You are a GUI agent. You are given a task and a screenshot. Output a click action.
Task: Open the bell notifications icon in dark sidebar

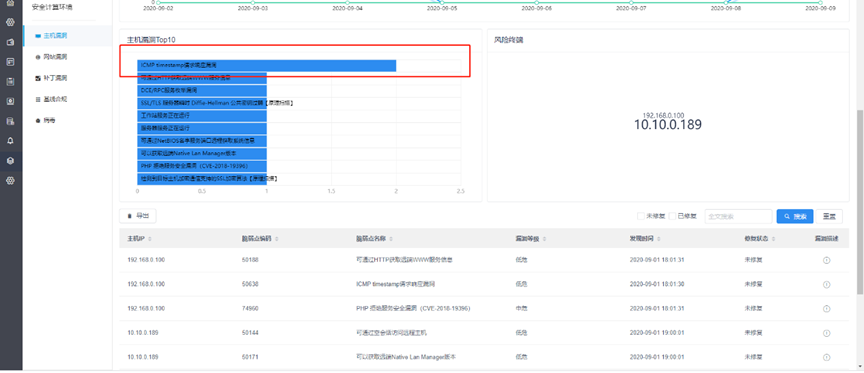pyautogui.click(x=10, y=140)
